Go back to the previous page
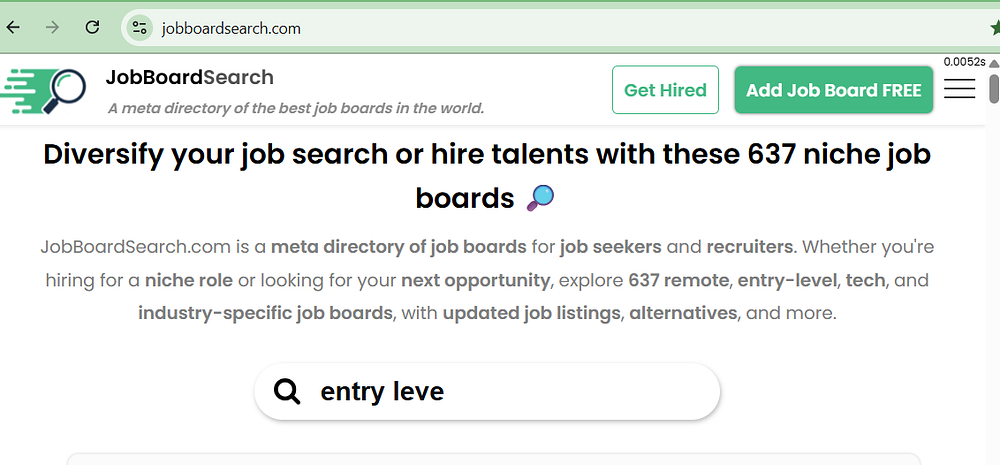 pyautogui.click(x=13, y=27)
